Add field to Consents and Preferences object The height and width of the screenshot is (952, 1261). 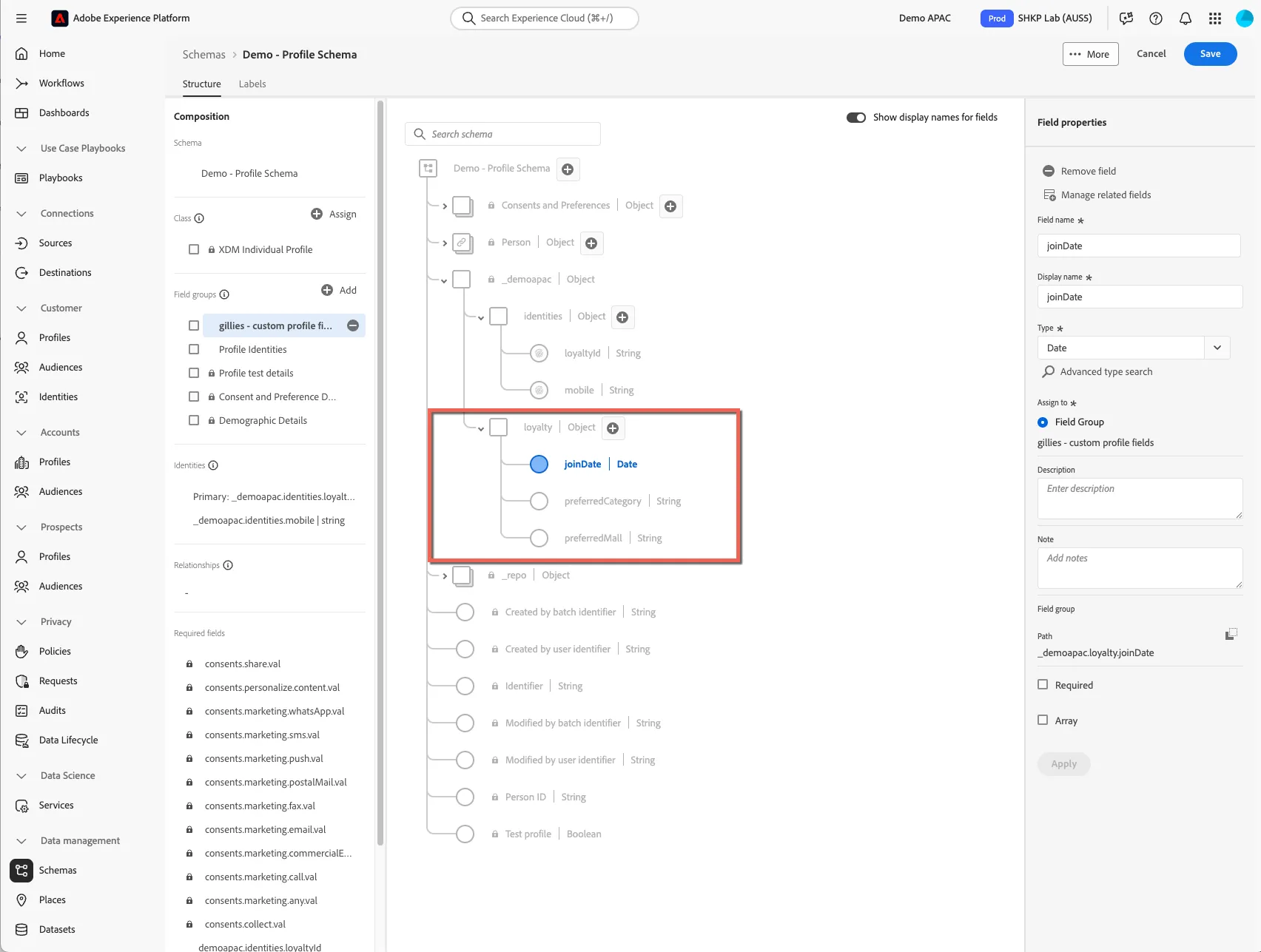(670, 206)
